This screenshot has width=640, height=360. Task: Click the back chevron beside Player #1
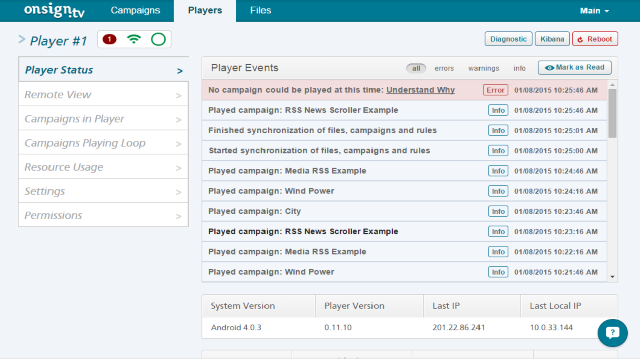tap(22, 39)
